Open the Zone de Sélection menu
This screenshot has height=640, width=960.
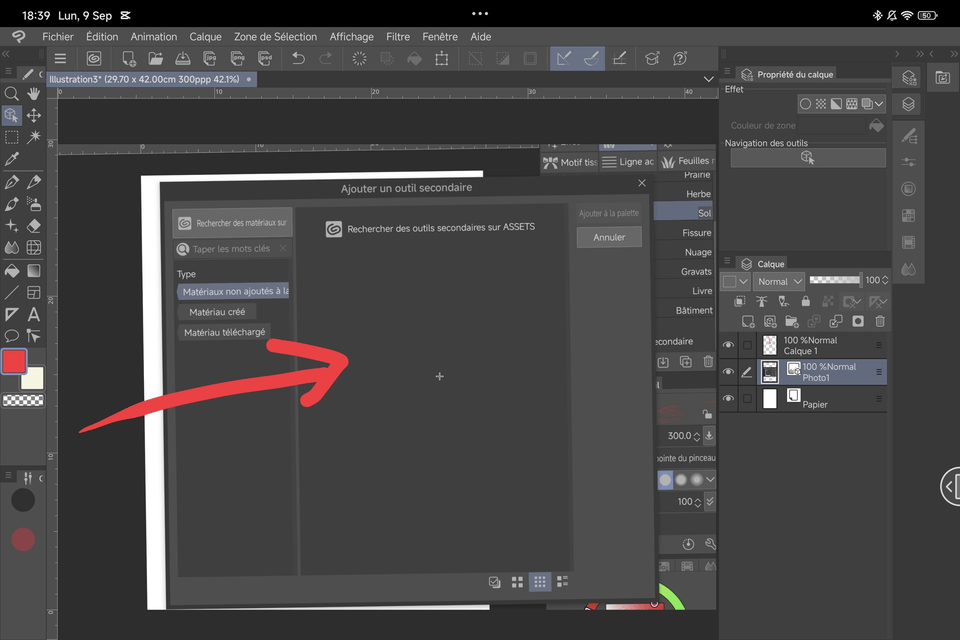coord(276,37)
